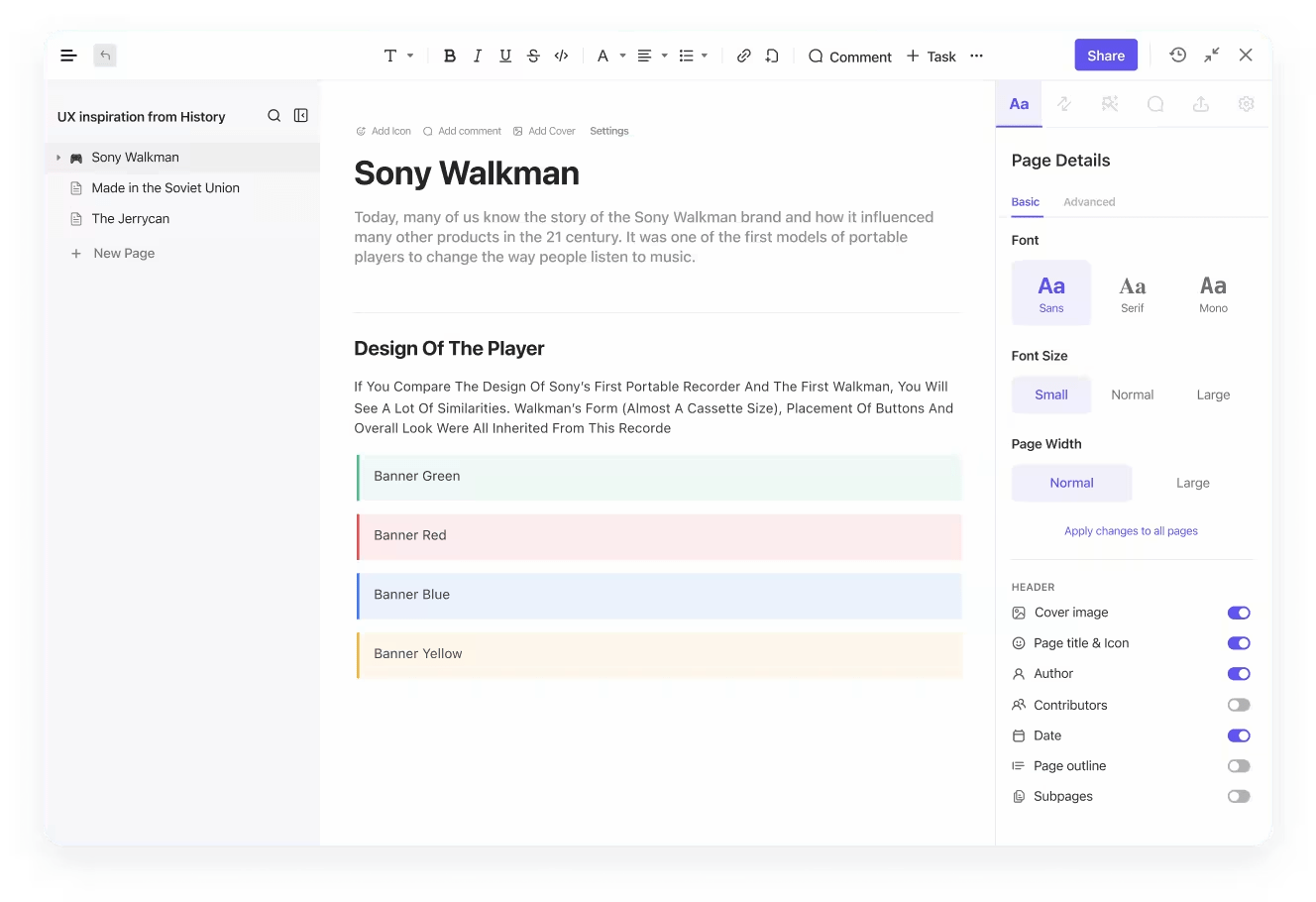This screenshot has height=902, width=1316.
Task: Click the Task plus button in toolbar
Action: tap(932, 56)
